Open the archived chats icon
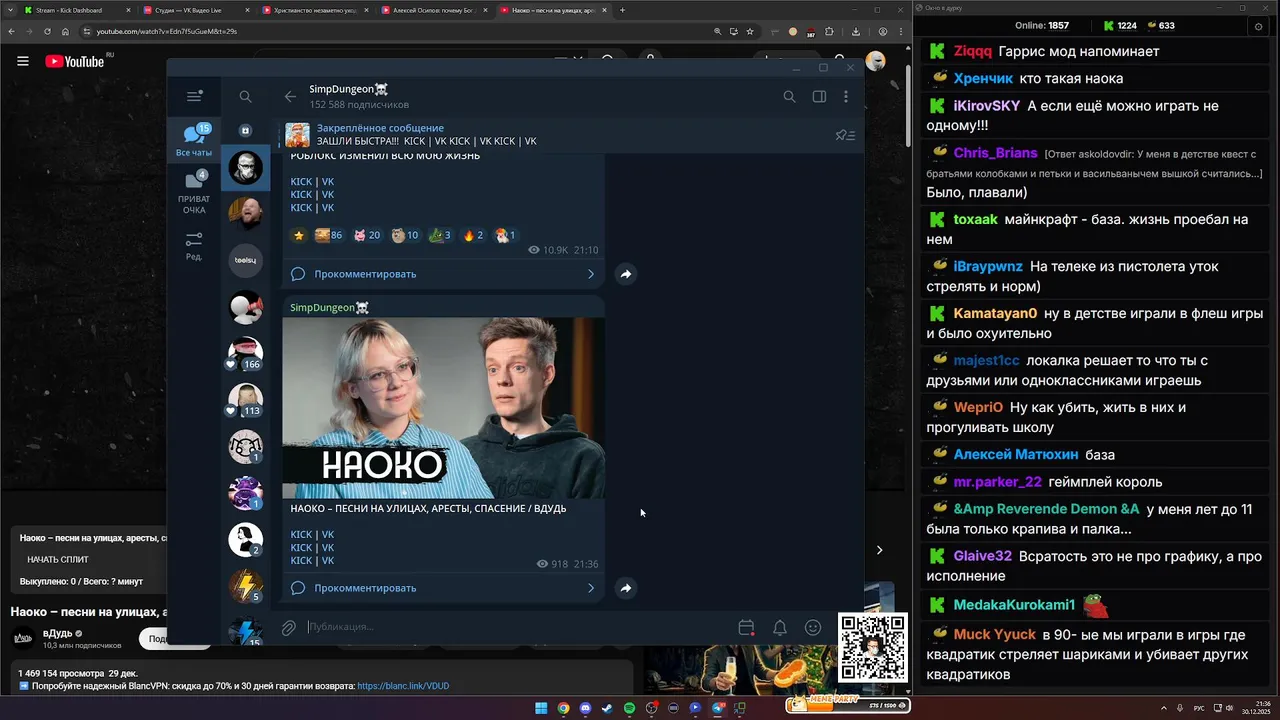The width and height of the screenshot is (1280, 720). pos(245,130)
